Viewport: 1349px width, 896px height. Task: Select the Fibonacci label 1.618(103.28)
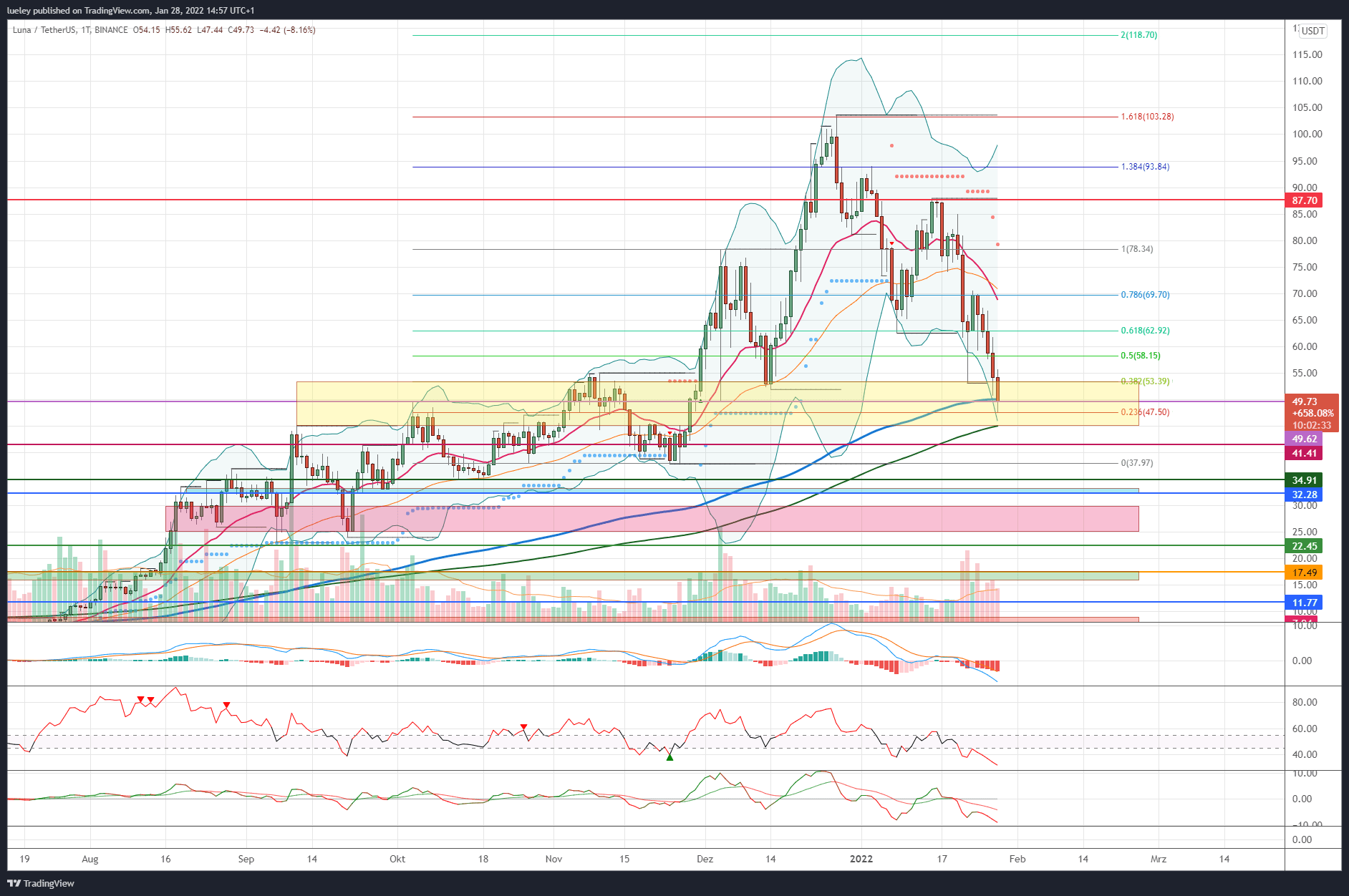point(1147,117)
